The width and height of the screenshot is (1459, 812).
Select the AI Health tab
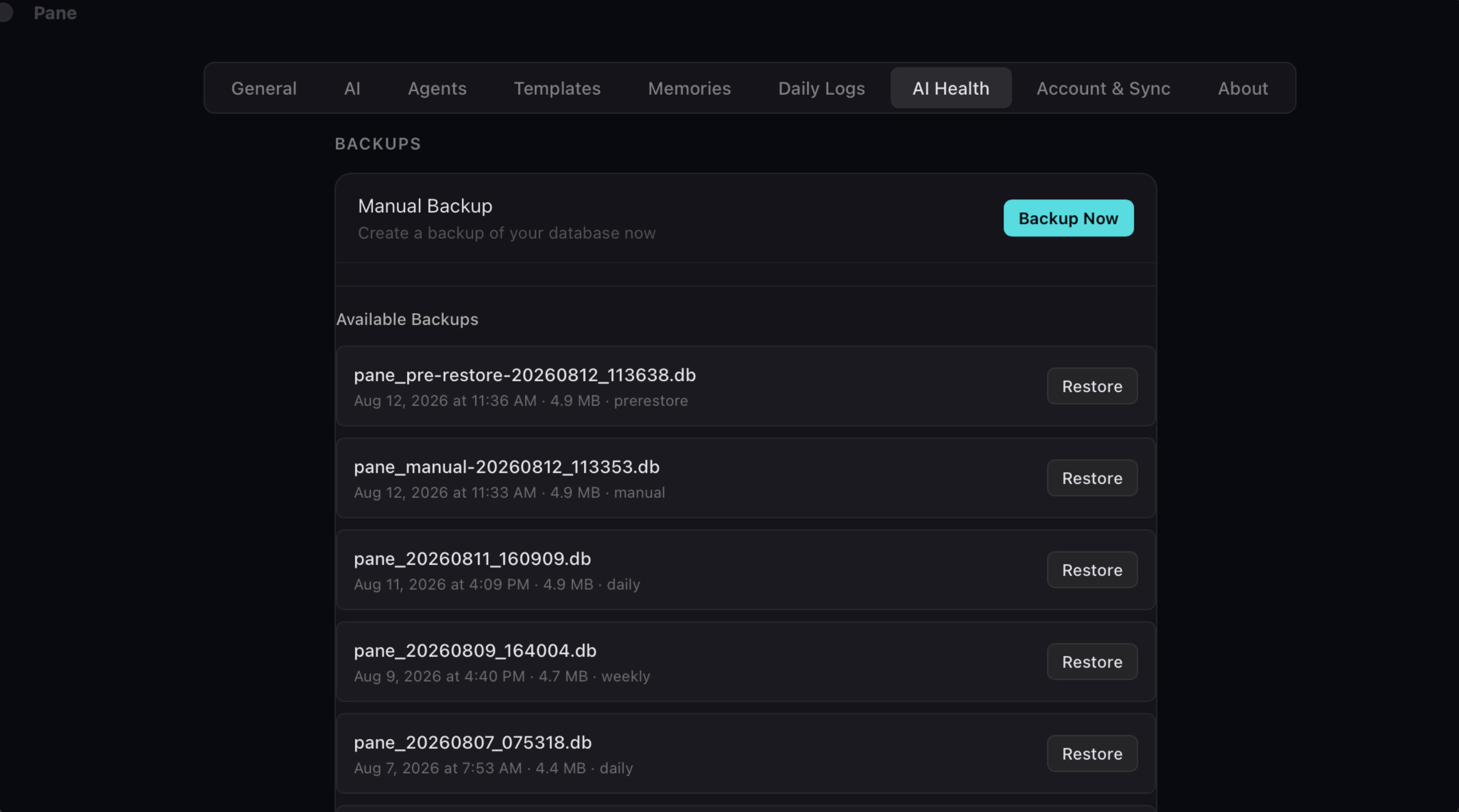(951, 88)
